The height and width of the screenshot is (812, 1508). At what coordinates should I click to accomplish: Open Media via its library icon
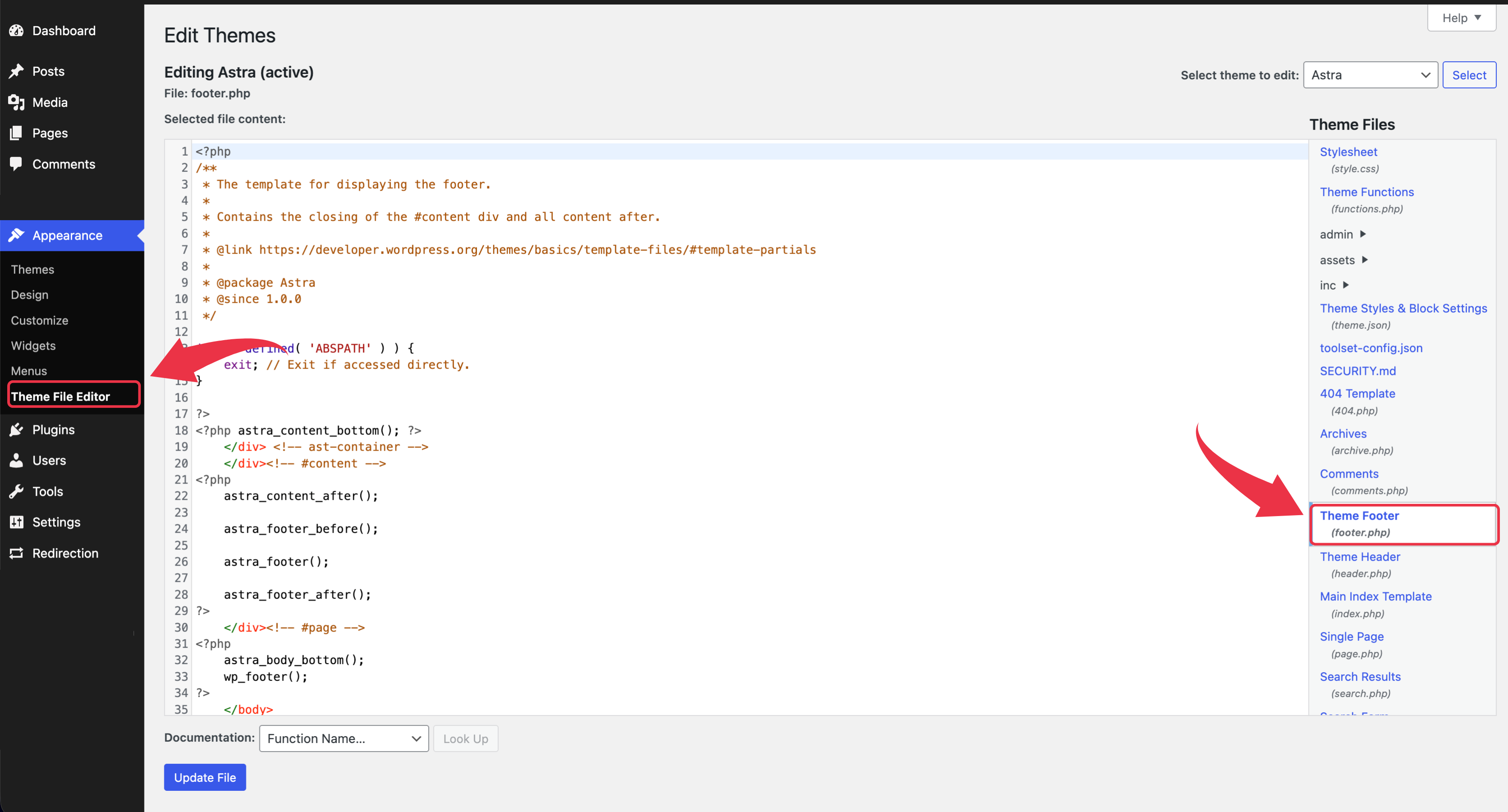pyautogui.click(x=16, y=102)
